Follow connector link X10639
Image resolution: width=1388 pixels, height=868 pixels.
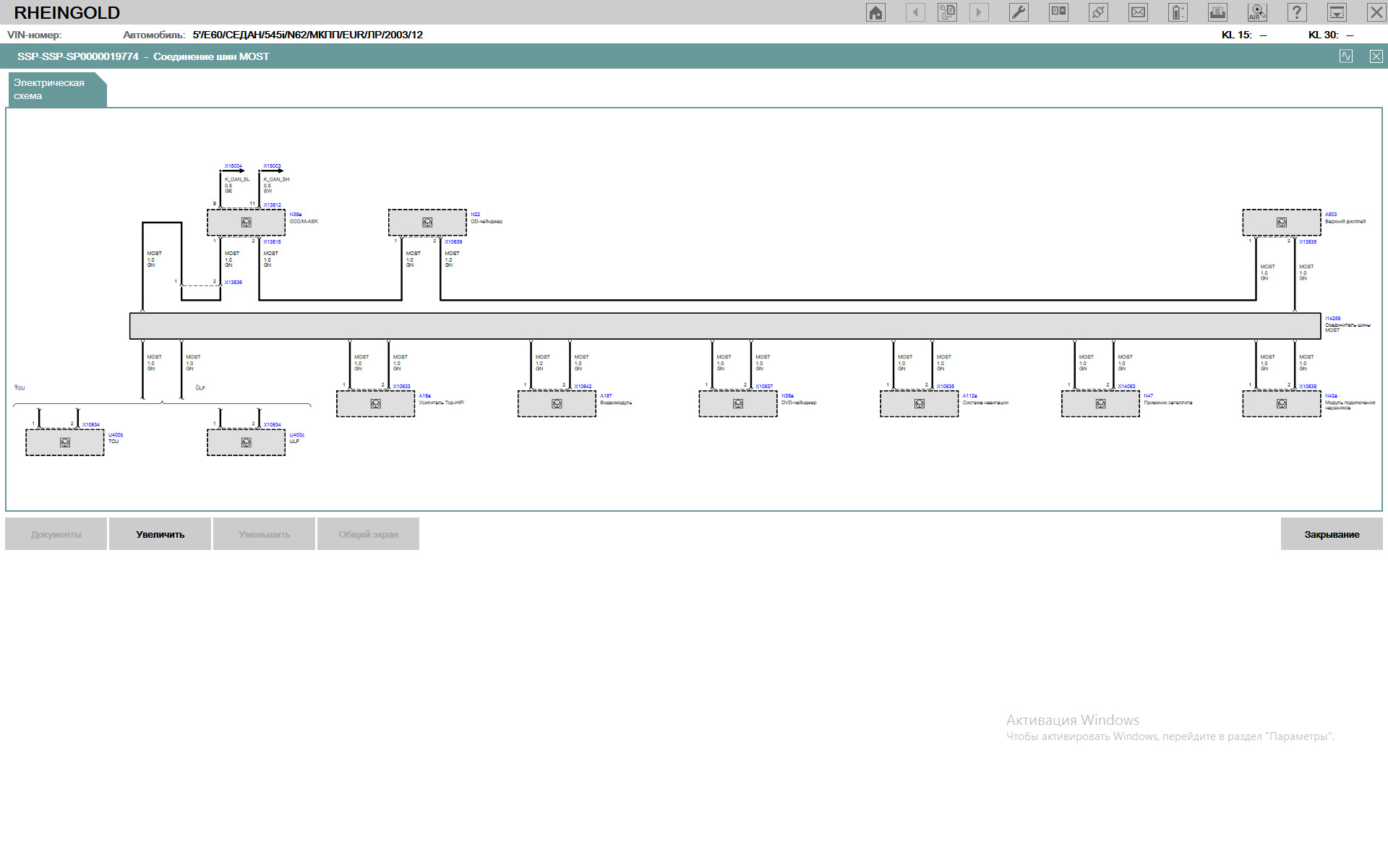click(x=453, y=242)
